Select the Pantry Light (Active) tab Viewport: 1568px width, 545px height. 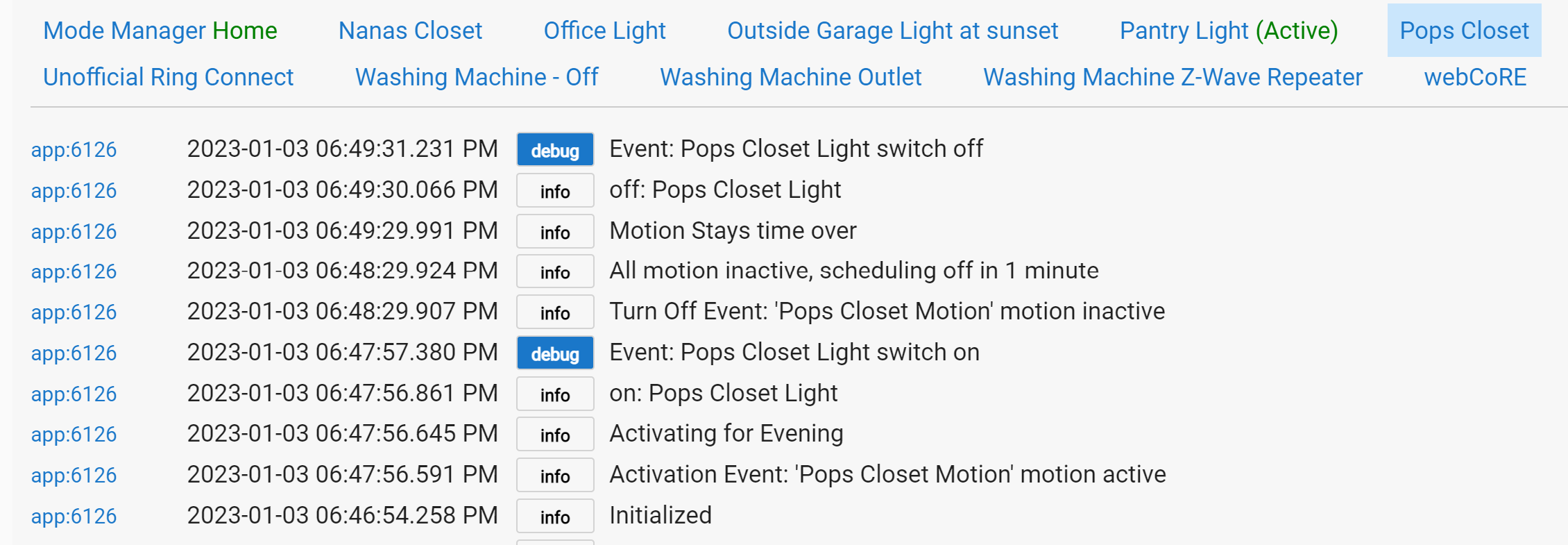pos(1229,31)
